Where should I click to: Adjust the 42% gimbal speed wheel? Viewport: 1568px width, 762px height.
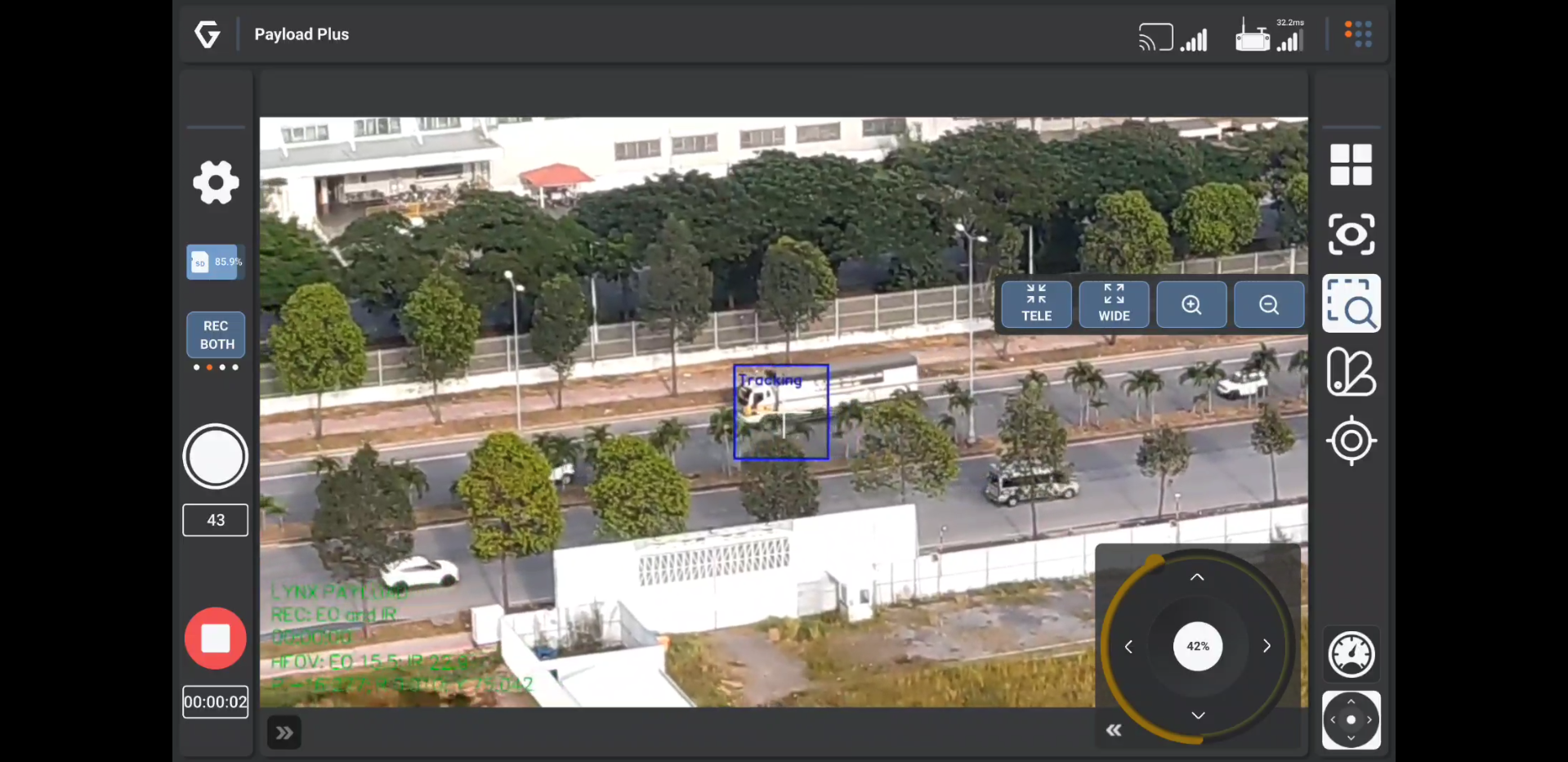pyautogui.click(x=1197, y=646)
